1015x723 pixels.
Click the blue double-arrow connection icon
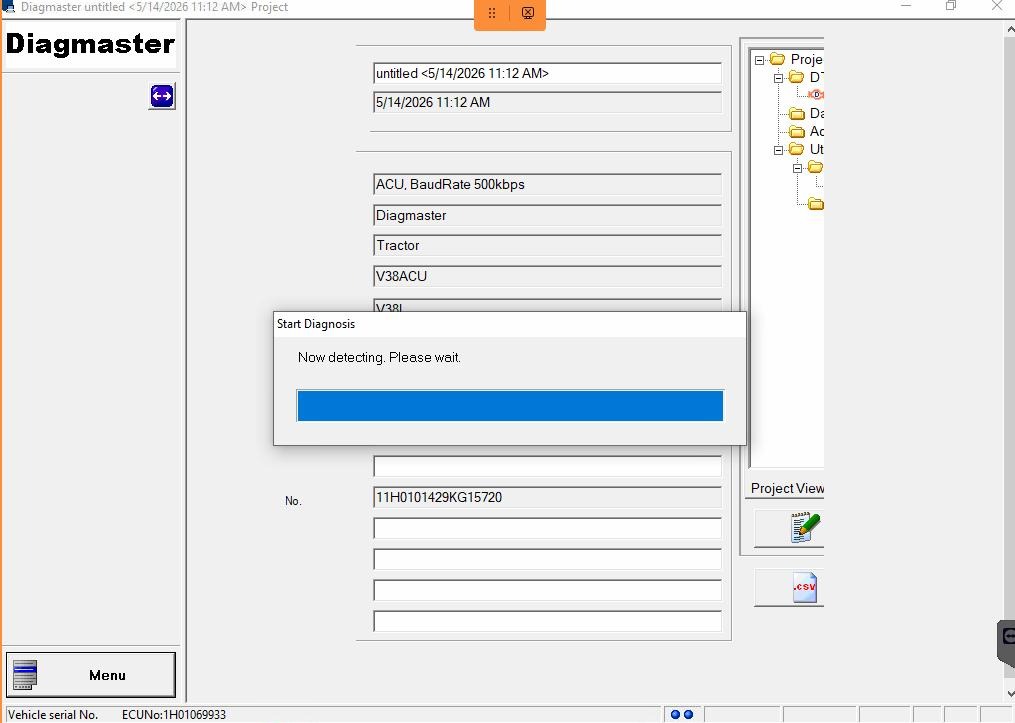[162, 96]
